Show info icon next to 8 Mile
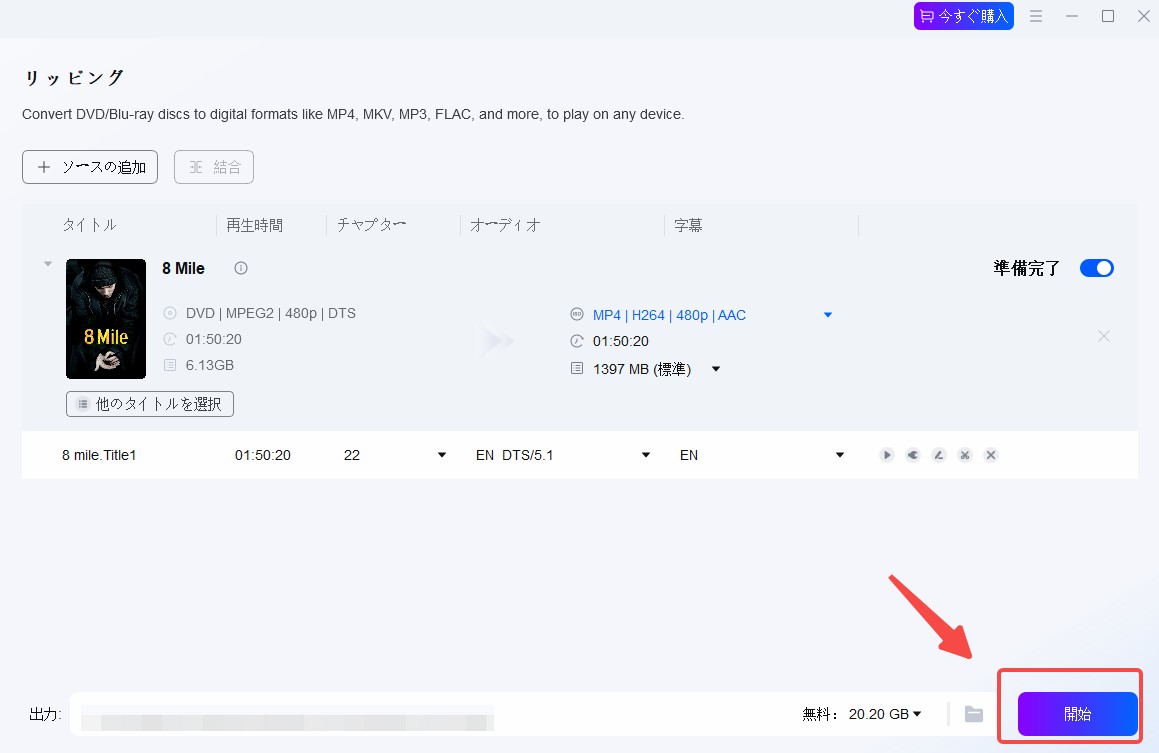Viewport: 1159px width, 753px height. (x=241, y=268)
